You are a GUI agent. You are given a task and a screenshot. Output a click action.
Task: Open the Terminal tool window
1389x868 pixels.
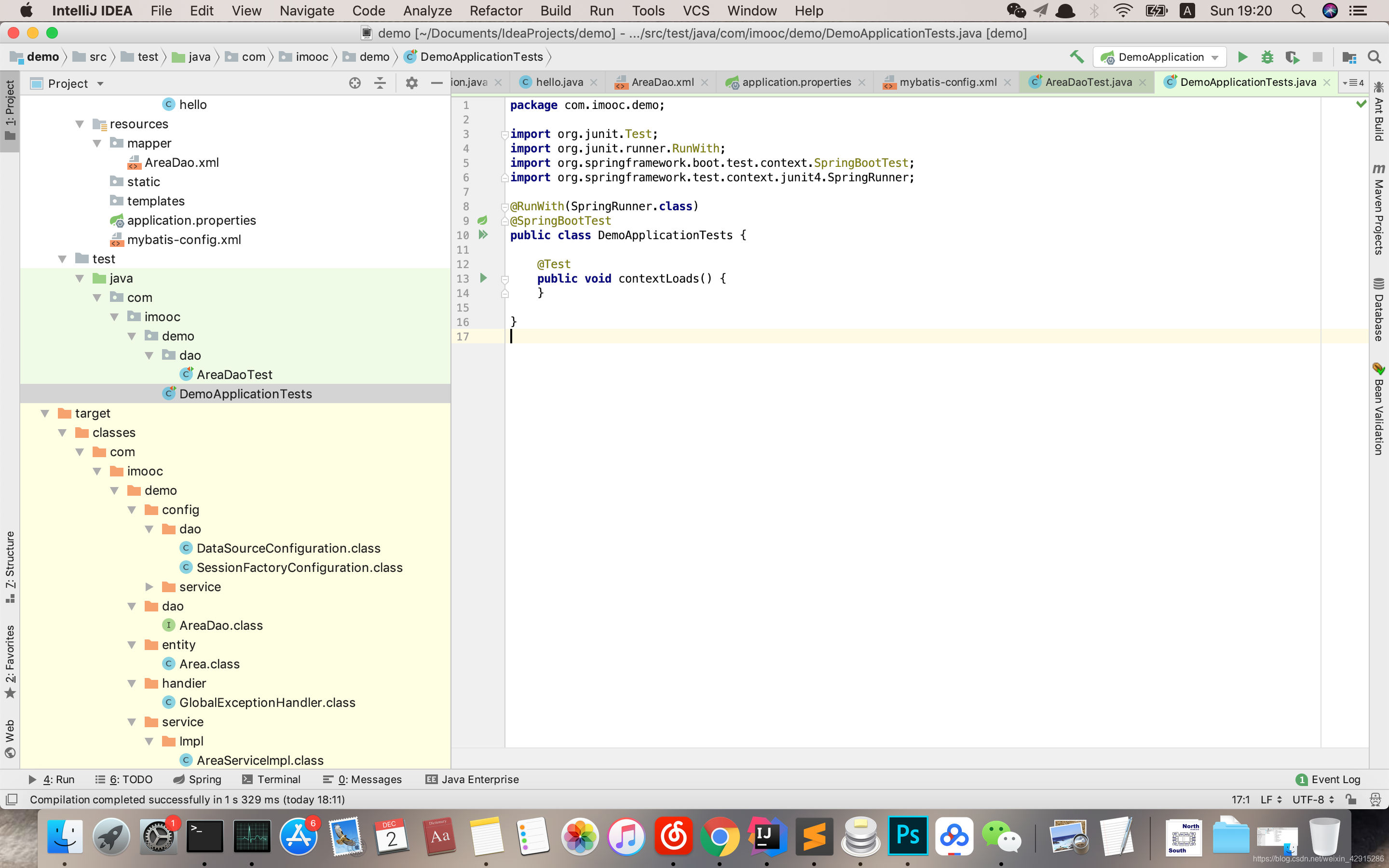[x=271, y=779]
